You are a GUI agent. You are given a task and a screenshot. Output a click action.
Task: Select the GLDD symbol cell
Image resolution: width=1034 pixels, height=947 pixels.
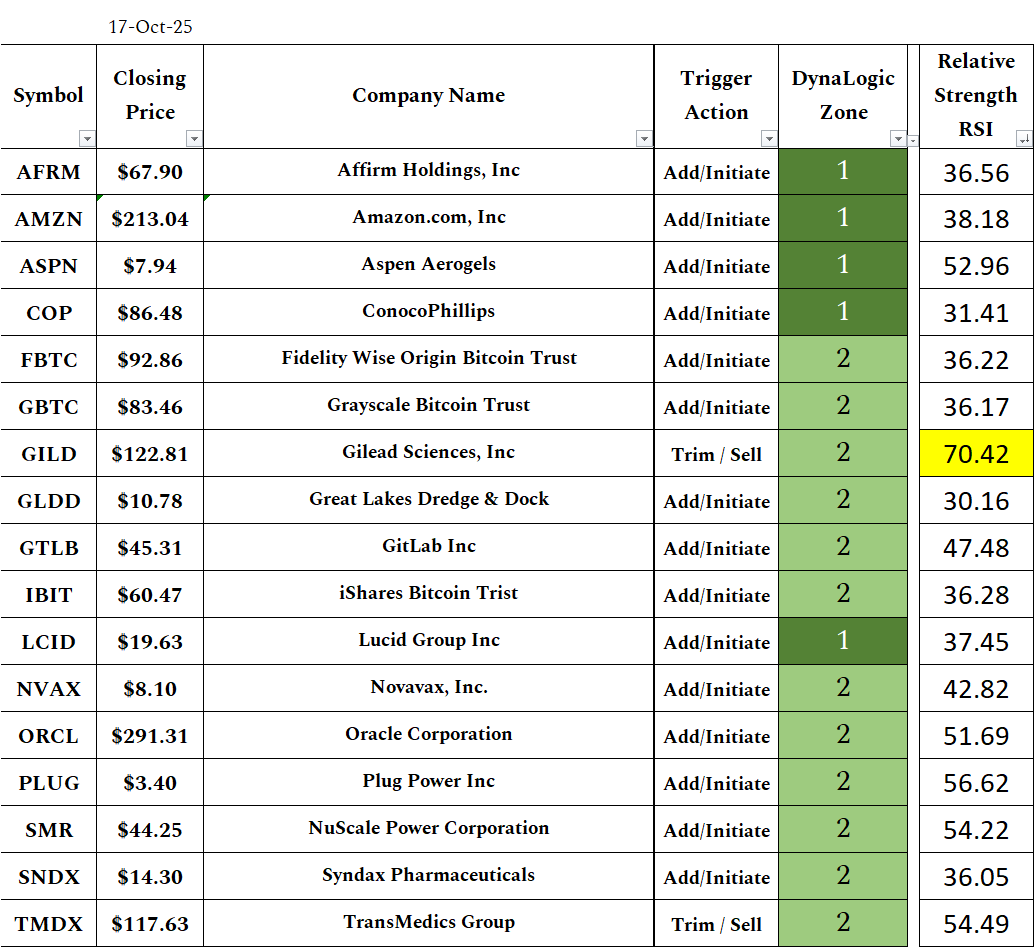tap(49, 500)
